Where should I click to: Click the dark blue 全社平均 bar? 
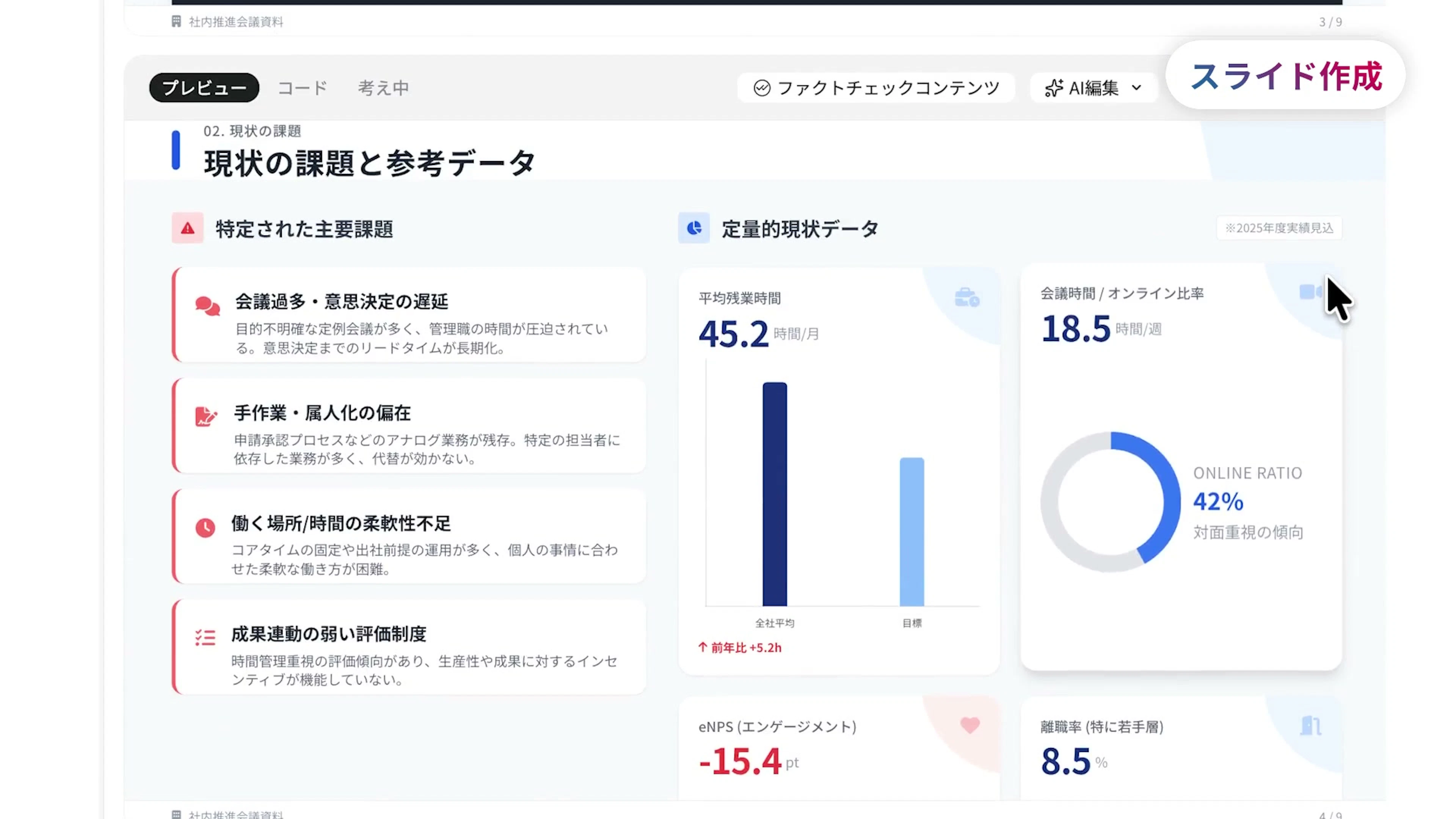click(774, 494)
